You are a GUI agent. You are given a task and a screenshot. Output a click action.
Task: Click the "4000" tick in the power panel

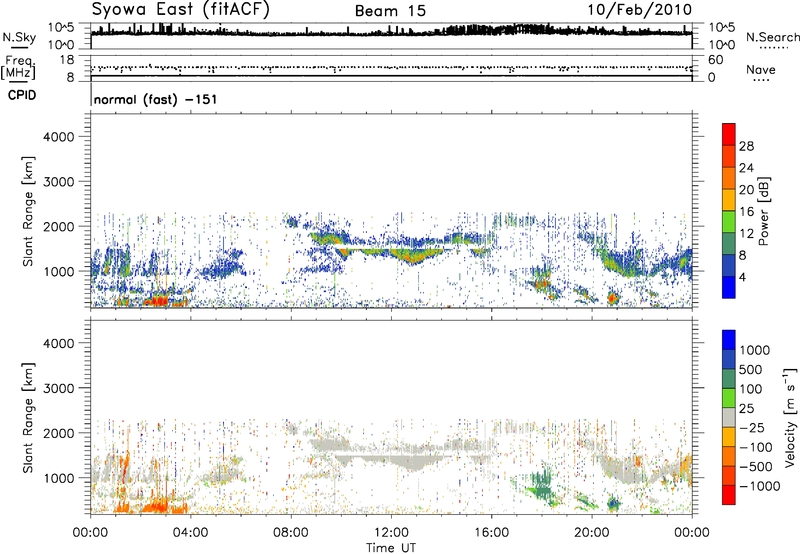[x=58, y=137]
